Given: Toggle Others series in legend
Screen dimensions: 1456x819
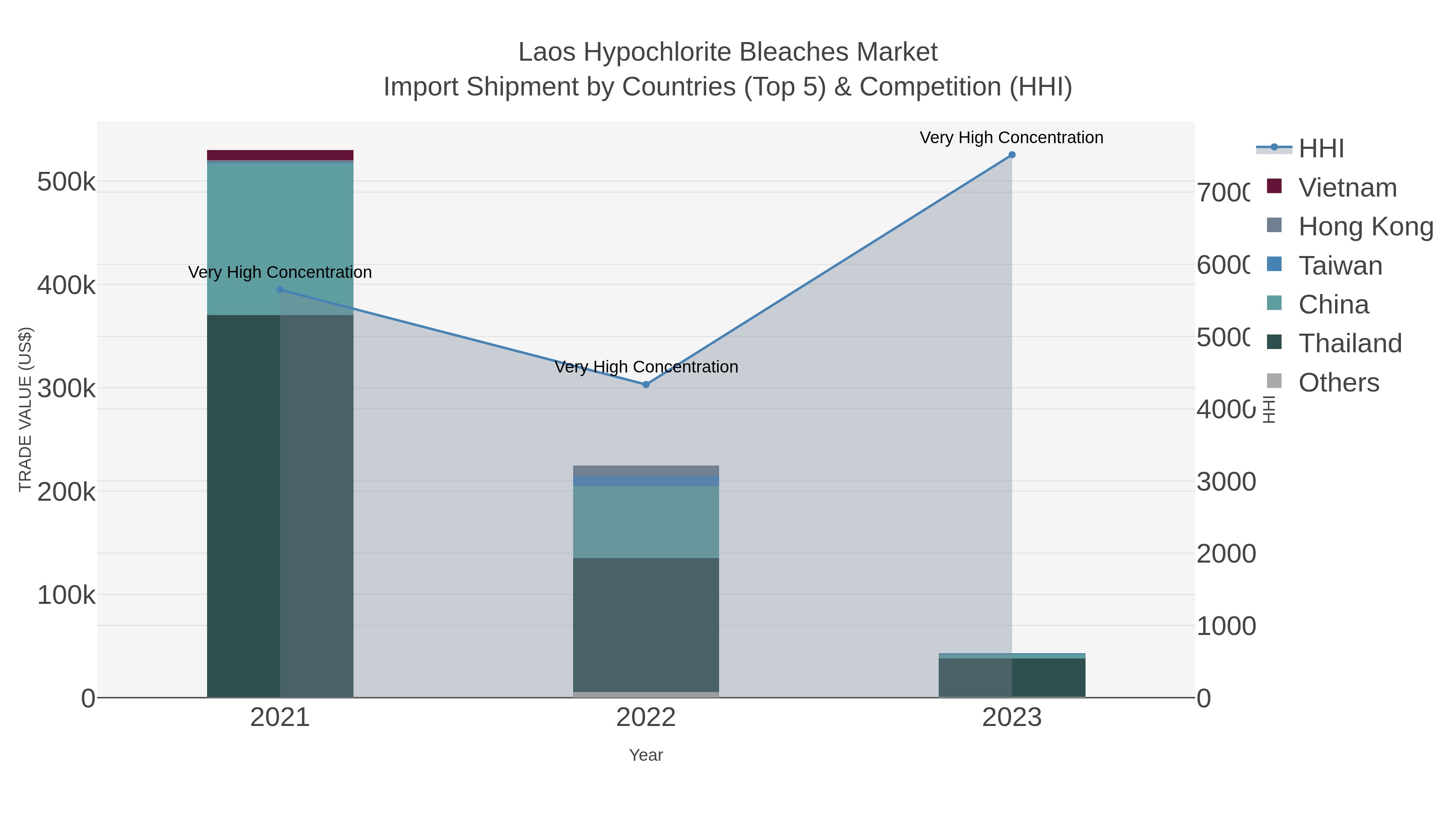Looking at the screenshot, I should tap(1323, 383).
